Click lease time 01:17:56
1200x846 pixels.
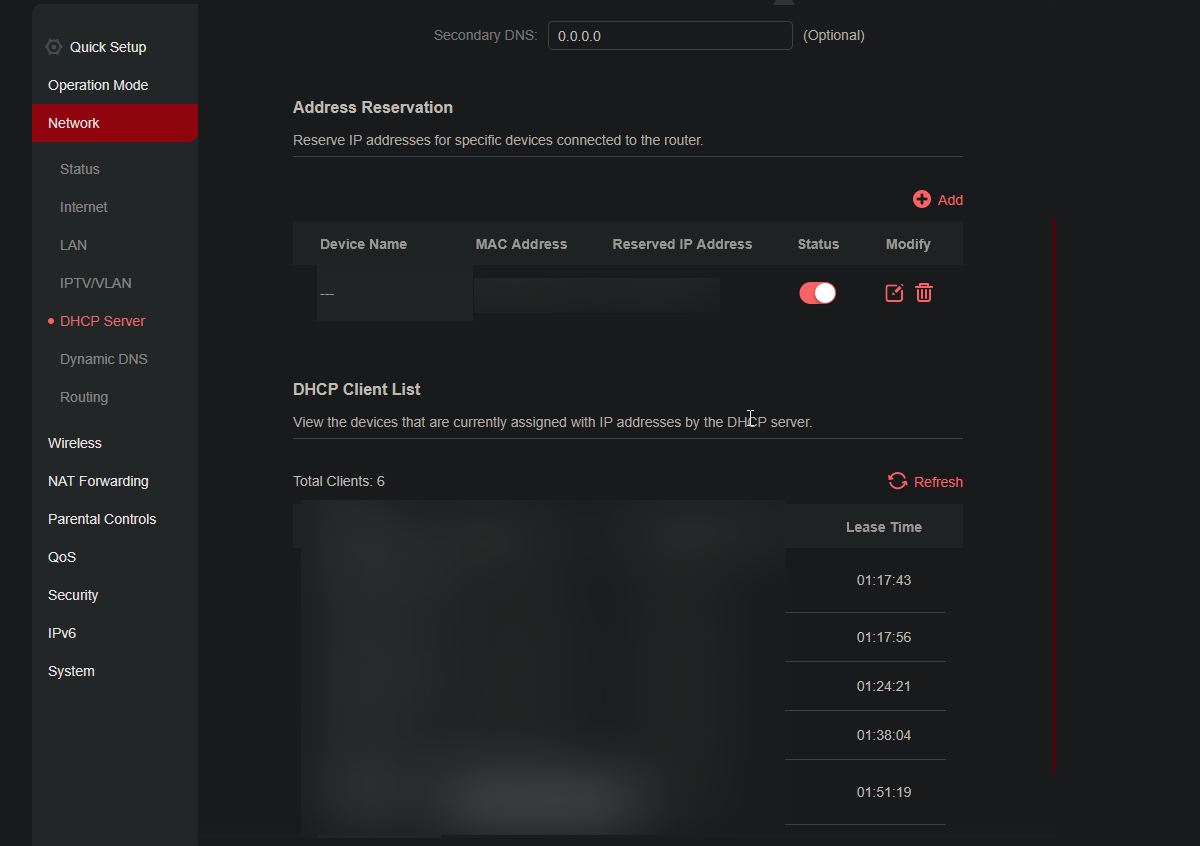(884, 637)
